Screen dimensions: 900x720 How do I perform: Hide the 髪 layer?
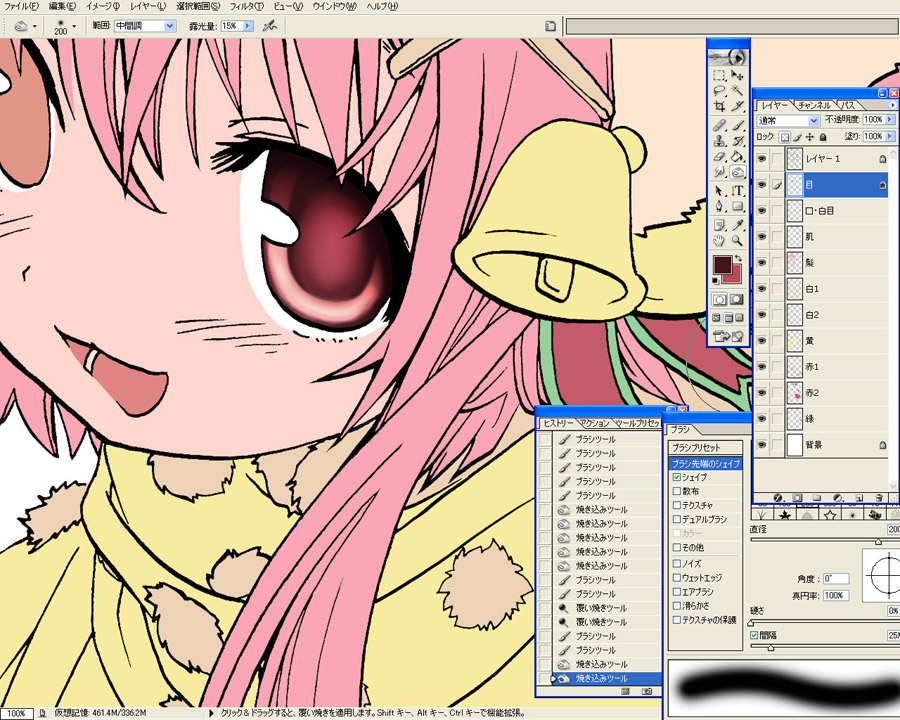[762, 262]
